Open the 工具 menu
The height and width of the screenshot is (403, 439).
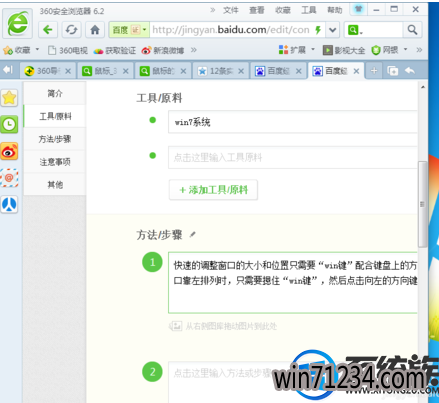click(309, 10)
